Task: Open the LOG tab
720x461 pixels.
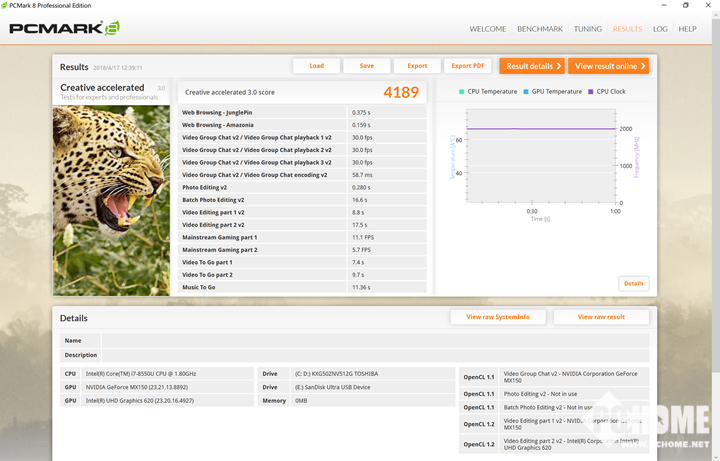Action: [x=660, y=29]
